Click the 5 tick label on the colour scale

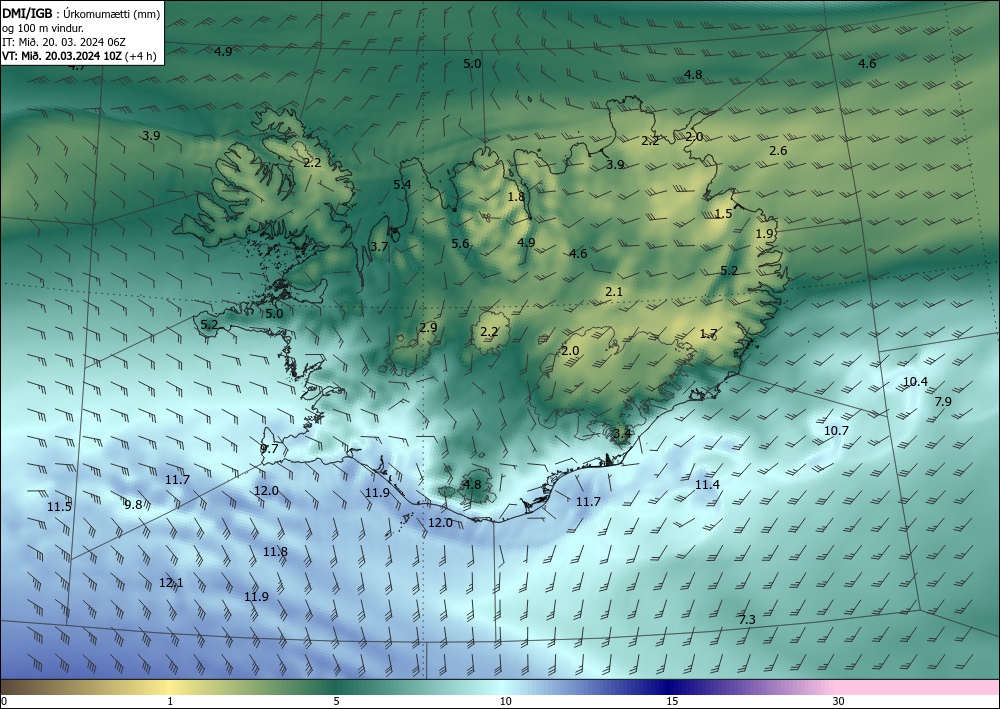click(x=336, y=701)
